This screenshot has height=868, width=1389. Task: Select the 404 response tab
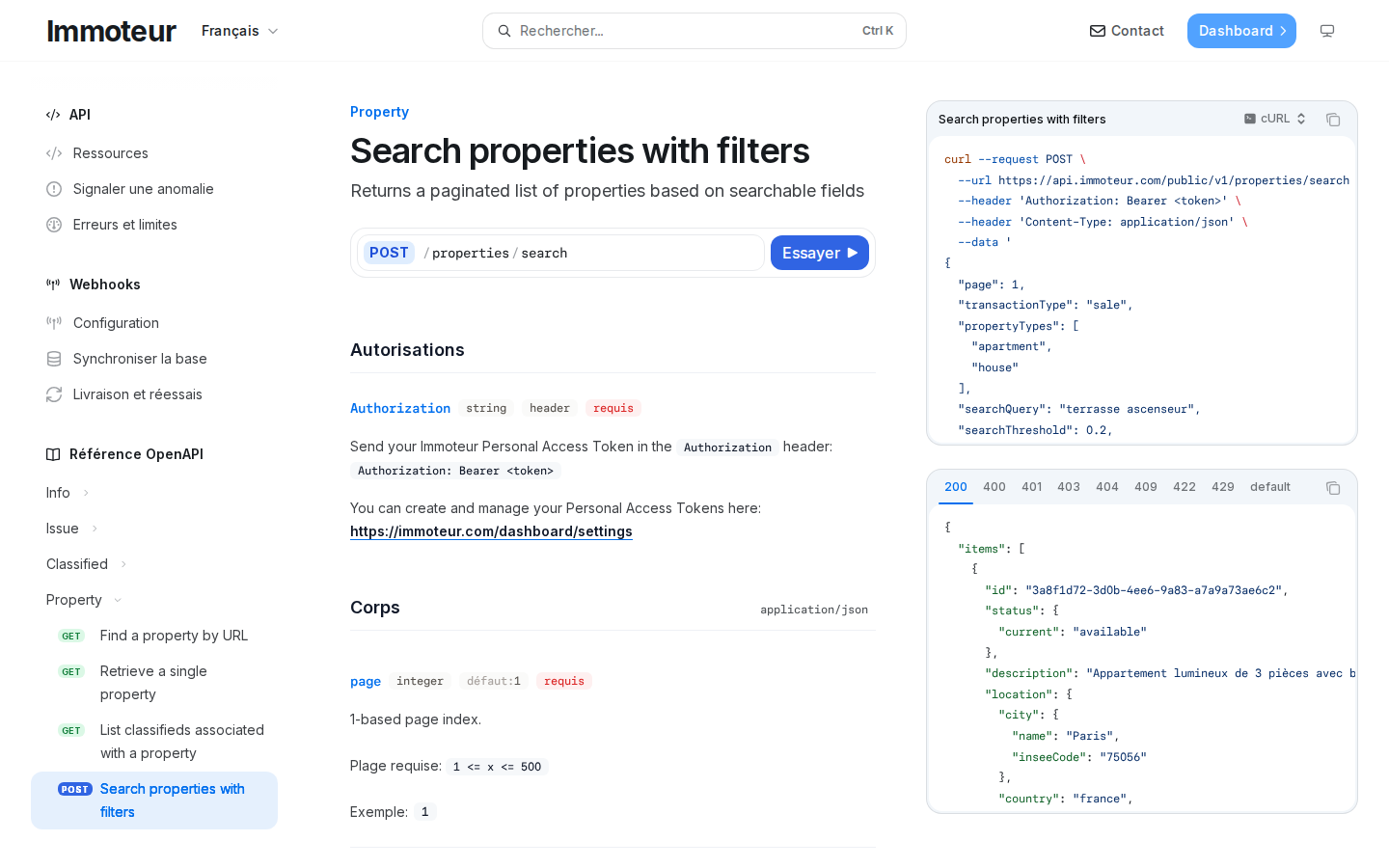(1107, 487)
